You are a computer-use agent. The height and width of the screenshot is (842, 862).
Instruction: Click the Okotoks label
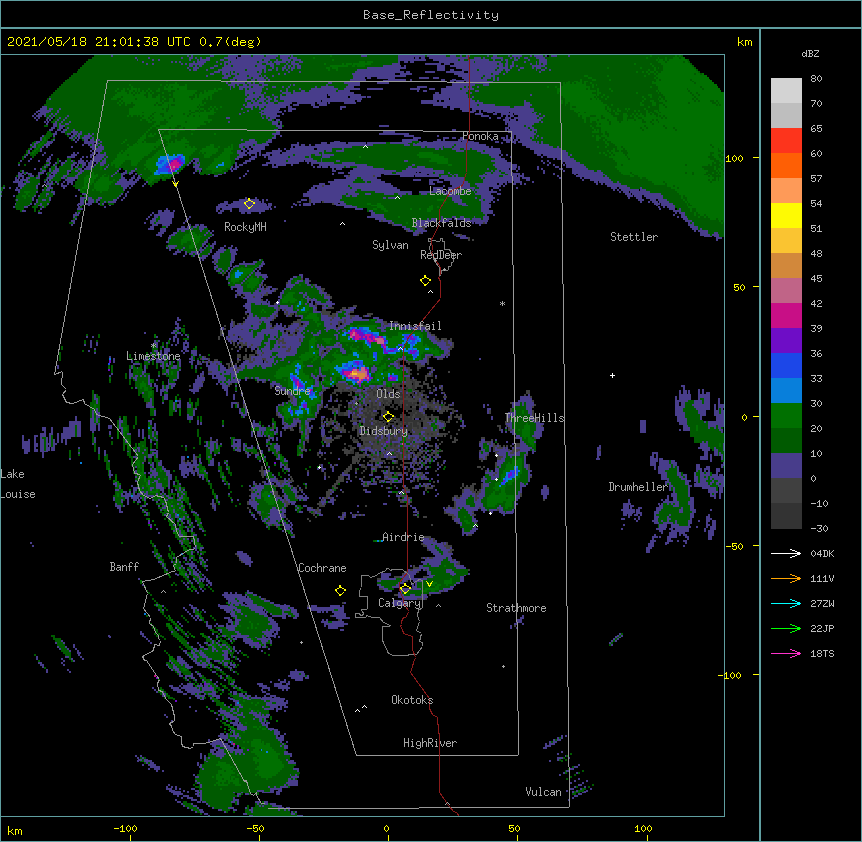coord(412,700)
